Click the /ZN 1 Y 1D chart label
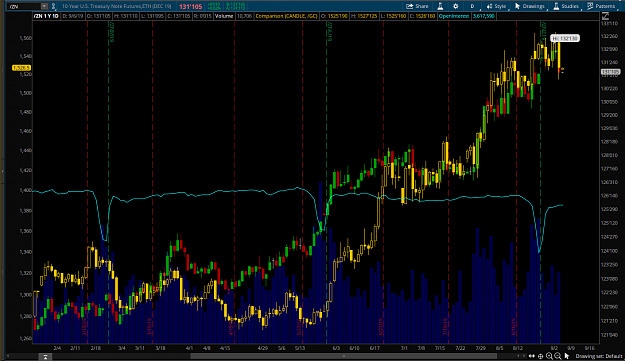The height and width of the screenshot is (361, 625). click(x=46, y=16)
